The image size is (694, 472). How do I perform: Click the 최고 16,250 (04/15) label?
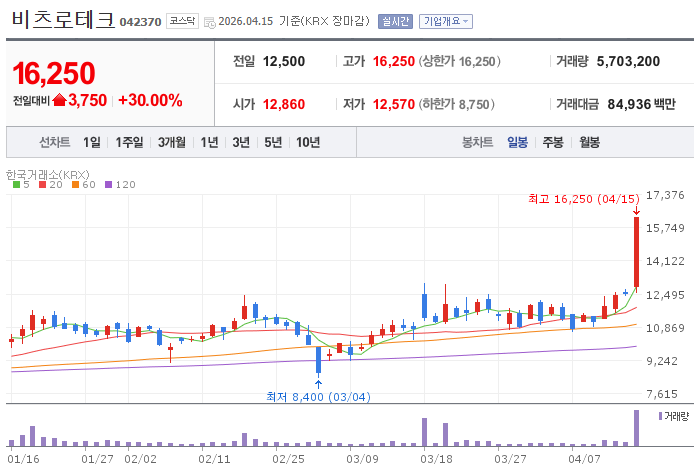coord(584,199)
